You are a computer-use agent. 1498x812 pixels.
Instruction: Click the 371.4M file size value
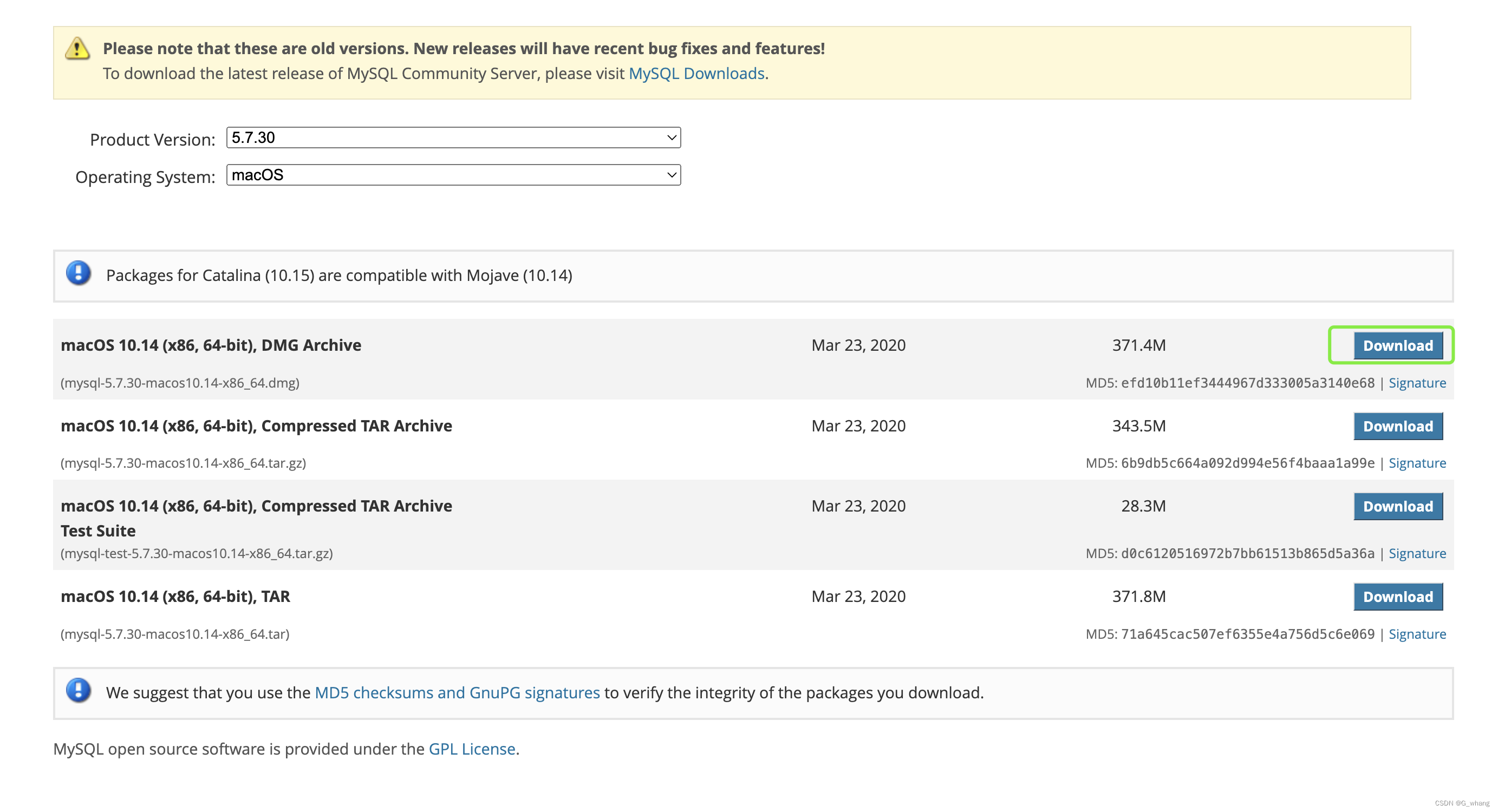pyautogui.click(x=1138, y=345)
